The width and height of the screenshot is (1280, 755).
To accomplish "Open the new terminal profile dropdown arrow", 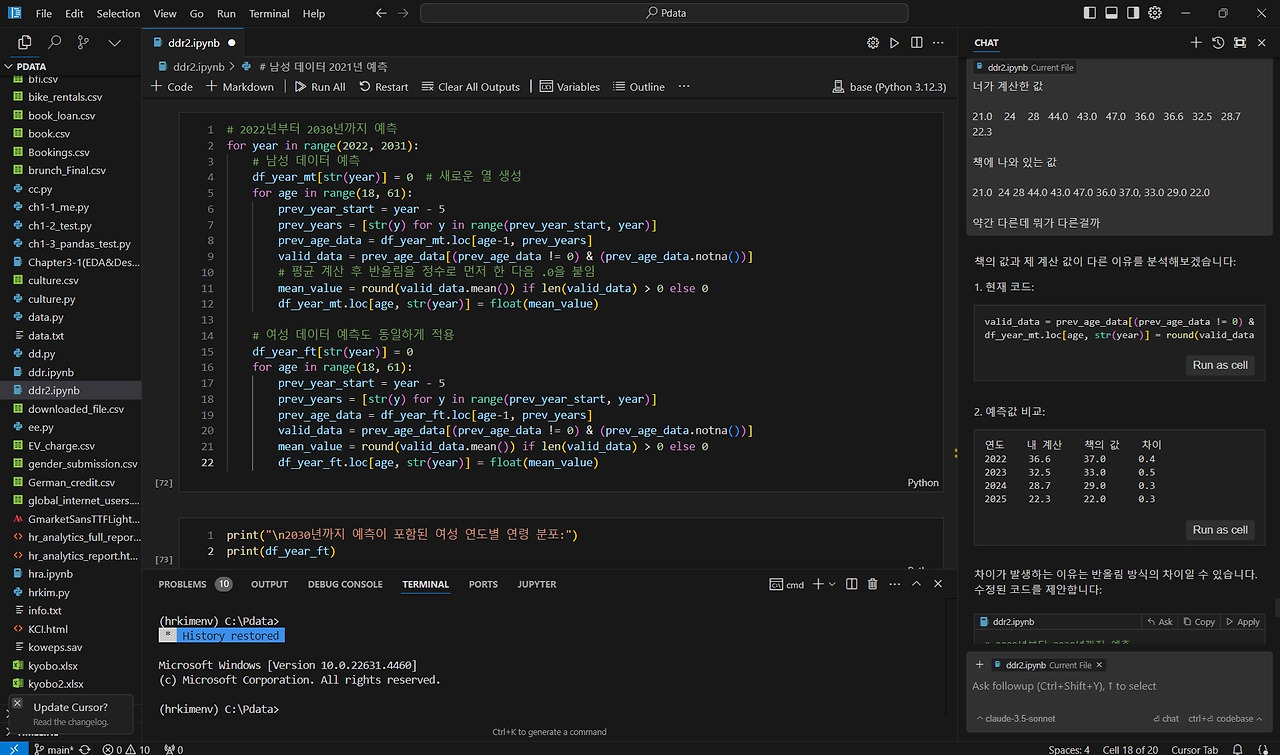I will [x=834, y=584].
